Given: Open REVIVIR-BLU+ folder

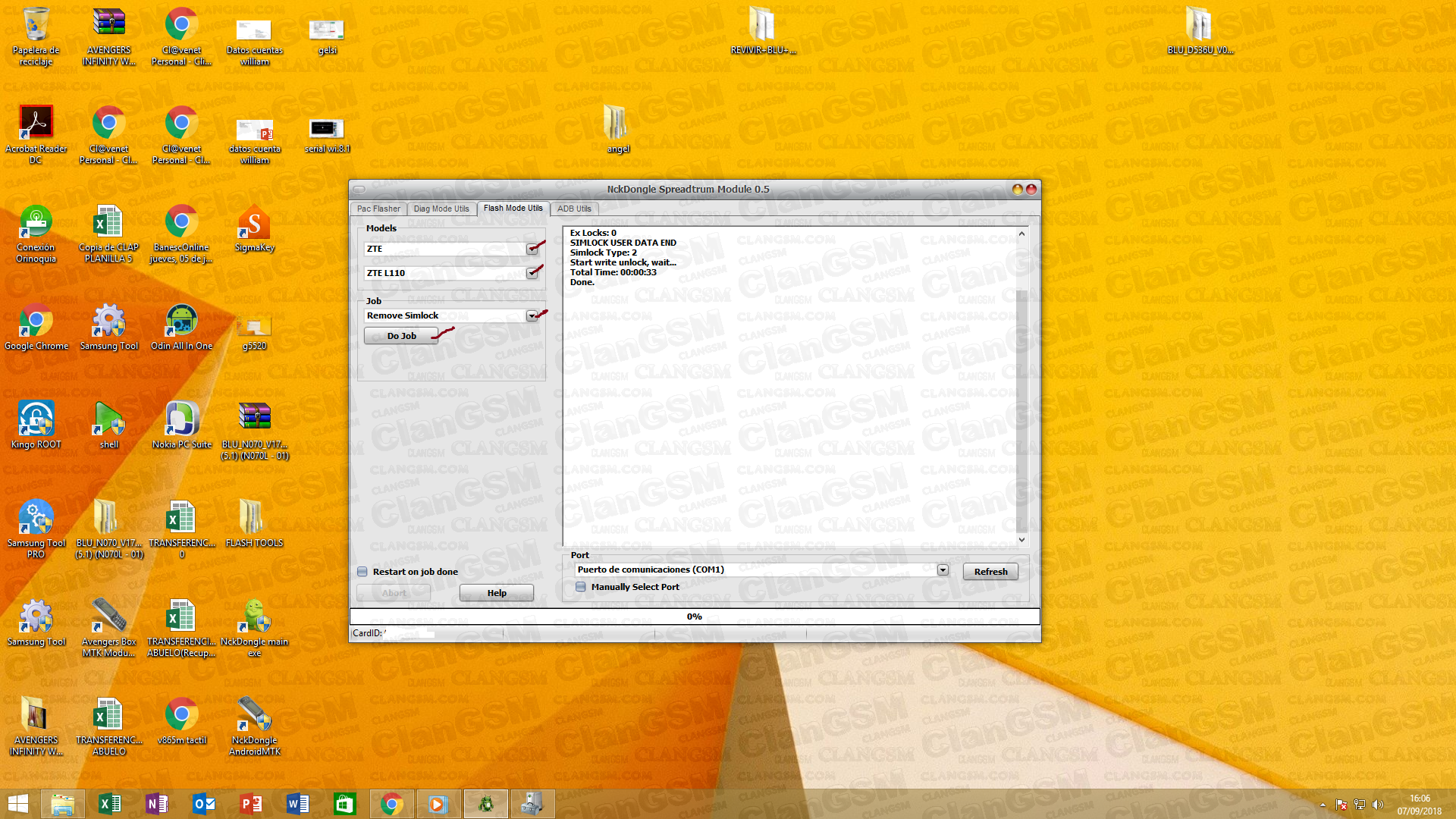Looking at the screenshot, I should tap(763, 32).
